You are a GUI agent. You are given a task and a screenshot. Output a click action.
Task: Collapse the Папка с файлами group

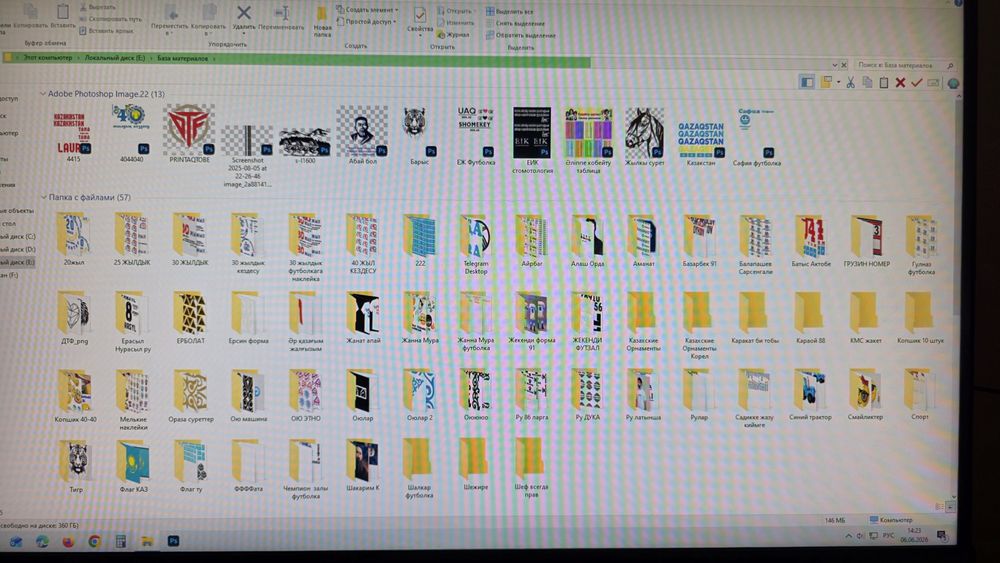[x=43, y=197]
